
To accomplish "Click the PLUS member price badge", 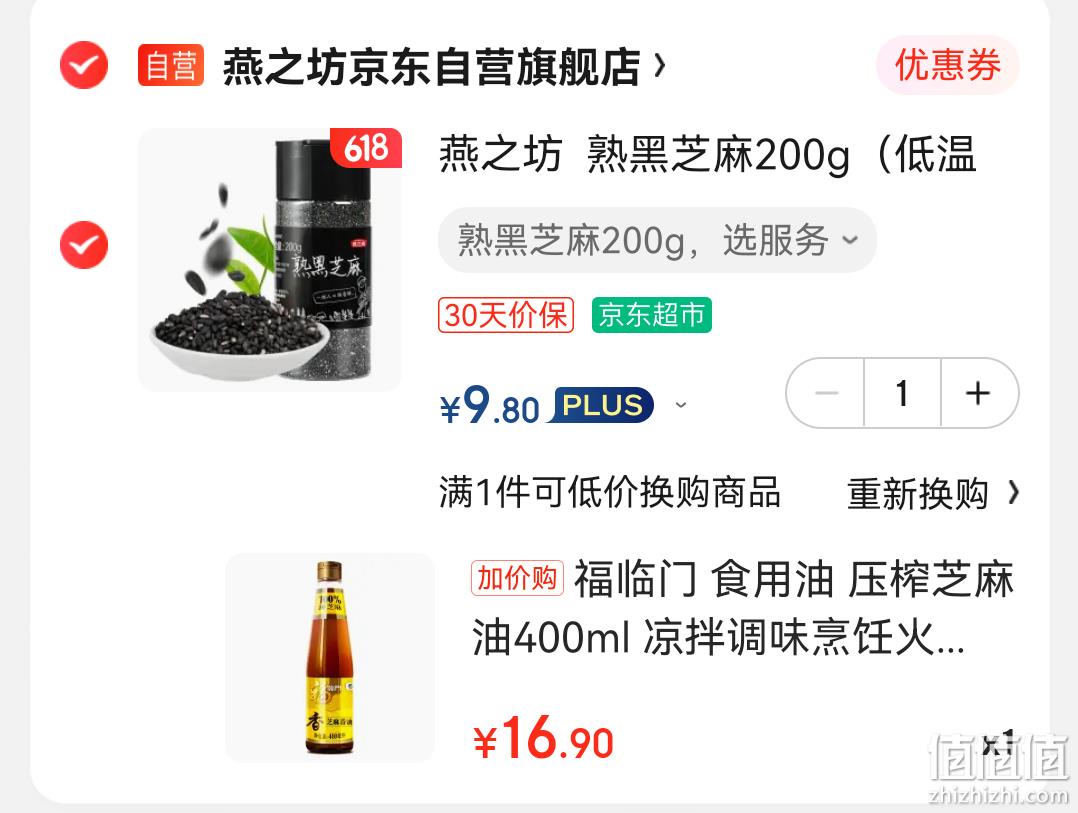I will 602,405.
